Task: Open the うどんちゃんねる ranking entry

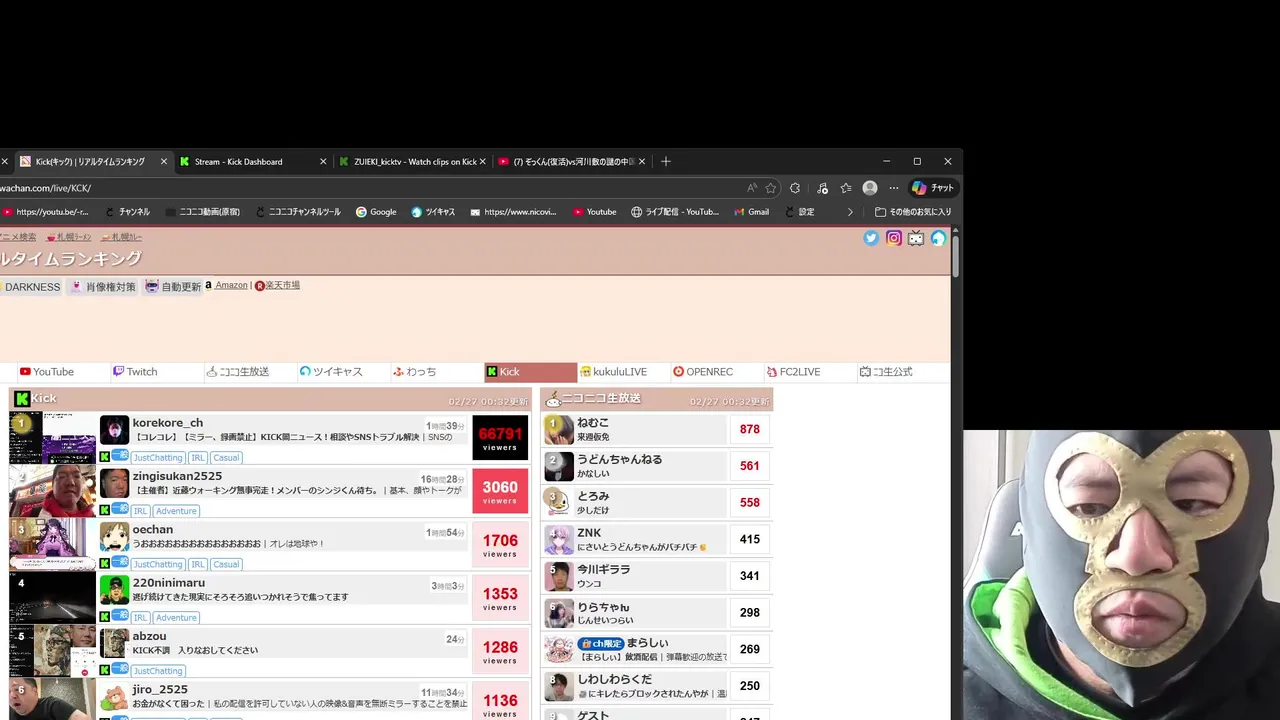Action: click(x=657, y=466)
